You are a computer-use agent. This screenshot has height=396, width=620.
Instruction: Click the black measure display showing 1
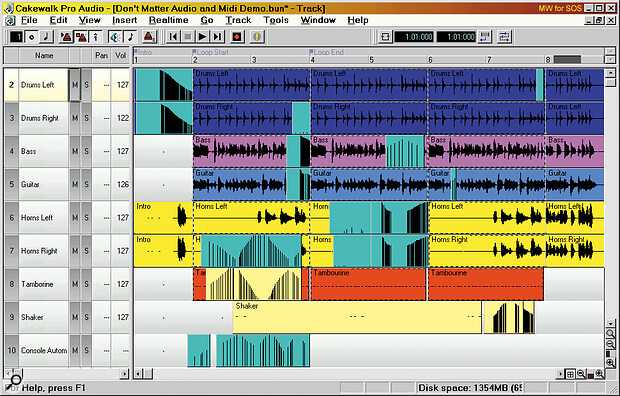point(16,37)
